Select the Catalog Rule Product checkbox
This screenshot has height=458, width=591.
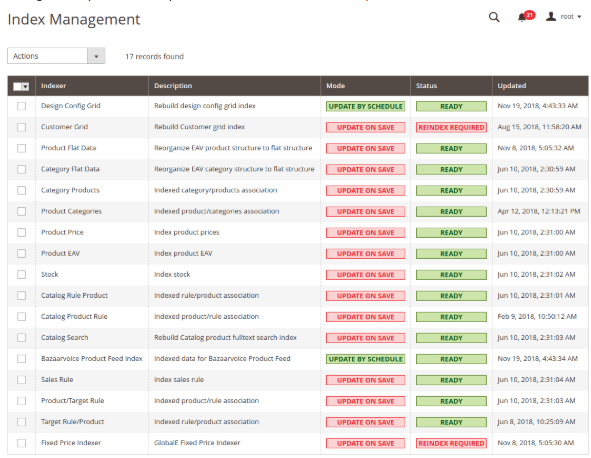click(x=21, y=296)
